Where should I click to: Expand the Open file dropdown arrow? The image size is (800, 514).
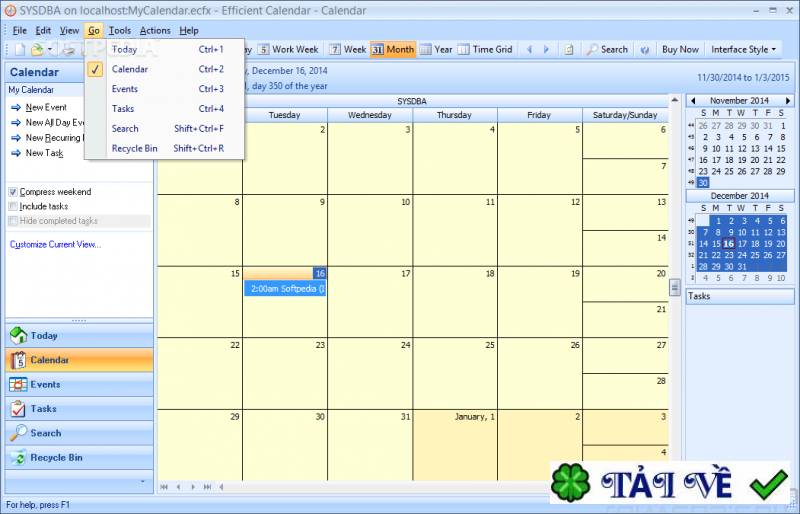(50, 50)
